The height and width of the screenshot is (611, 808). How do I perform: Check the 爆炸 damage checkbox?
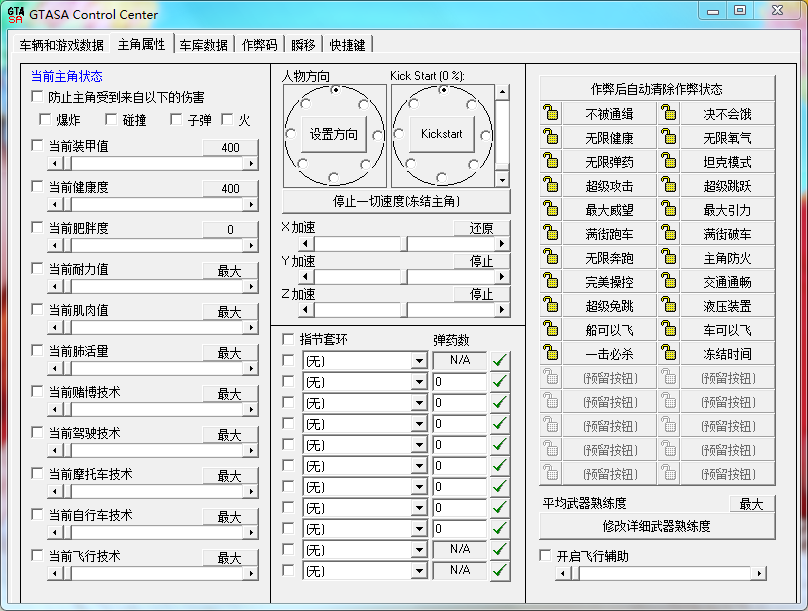45,120
